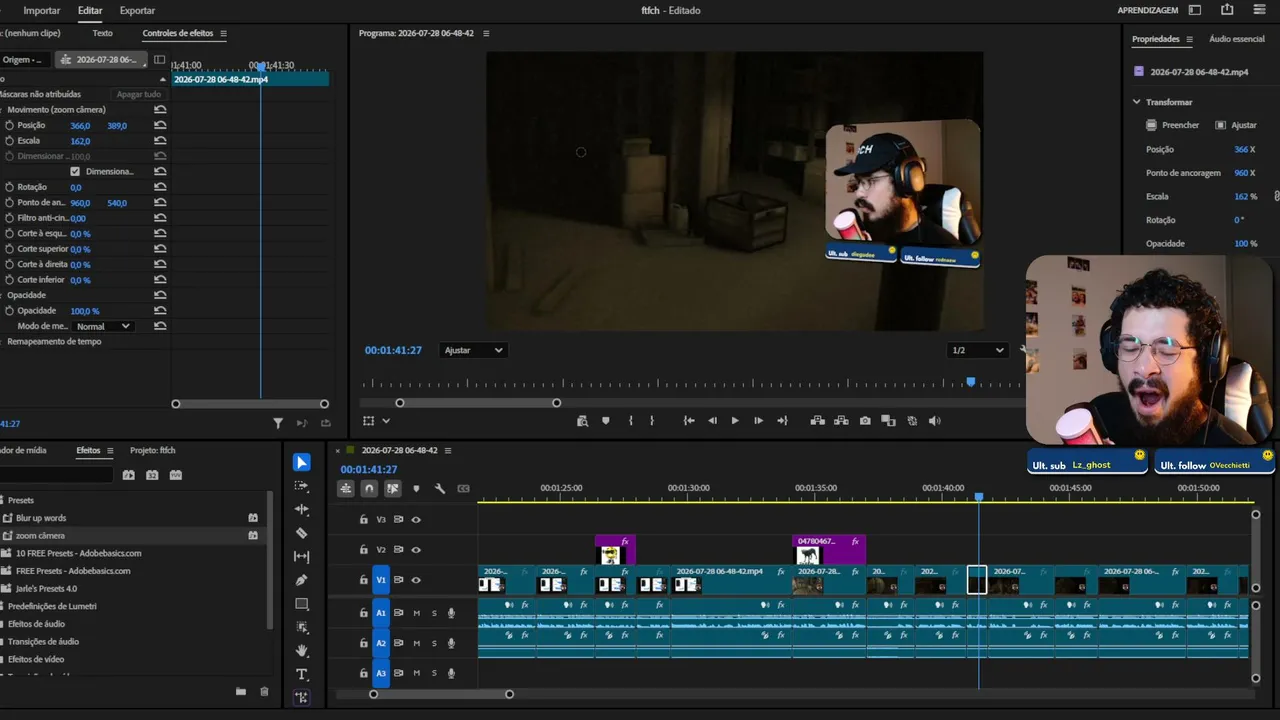
Task: Select the Selection arrow tool
Action: pos(302,462)
